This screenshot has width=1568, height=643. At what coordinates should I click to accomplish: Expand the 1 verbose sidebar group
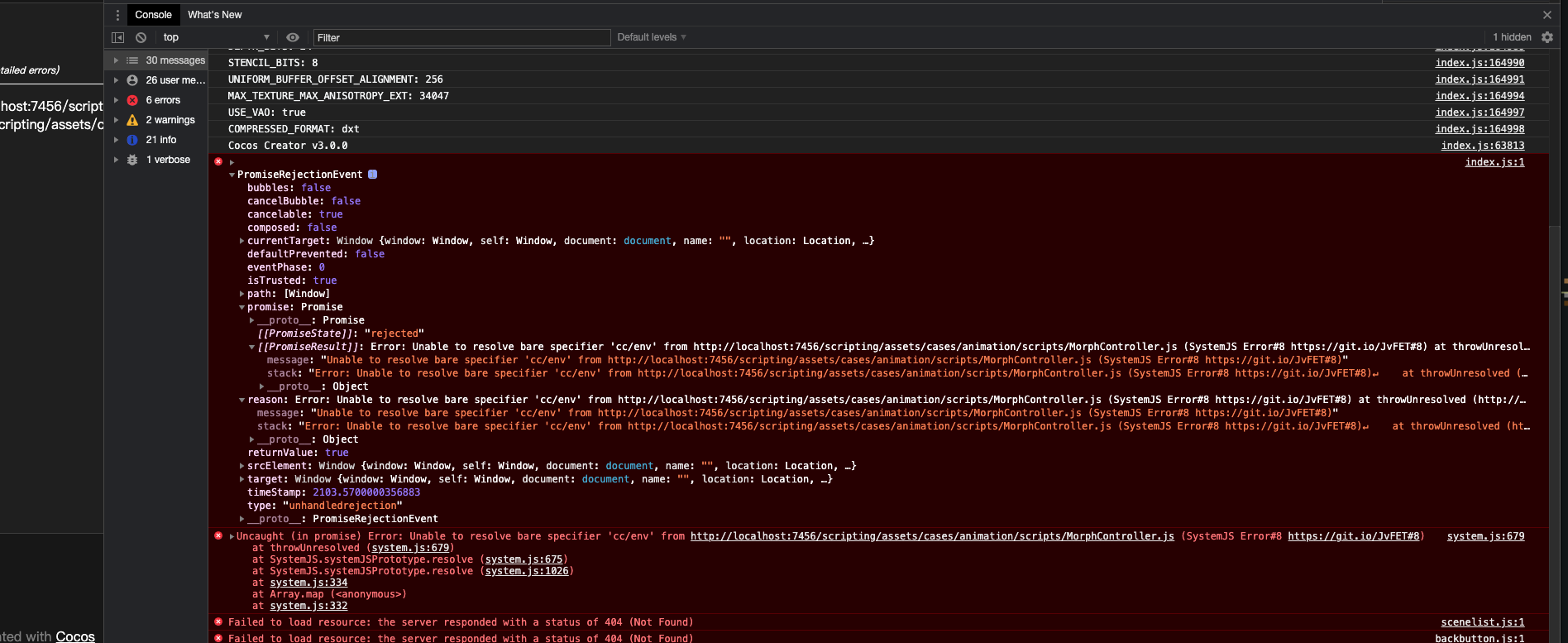pos(116,160)
